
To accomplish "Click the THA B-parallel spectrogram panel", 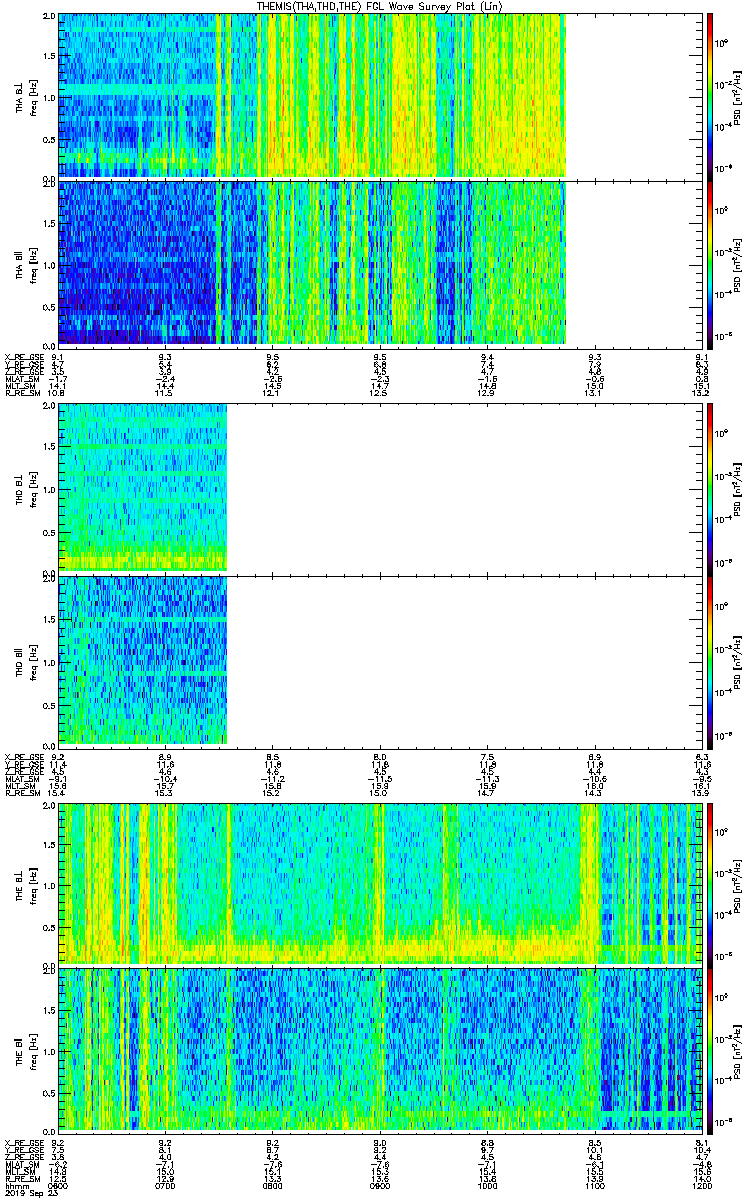I will coord(380,264).
